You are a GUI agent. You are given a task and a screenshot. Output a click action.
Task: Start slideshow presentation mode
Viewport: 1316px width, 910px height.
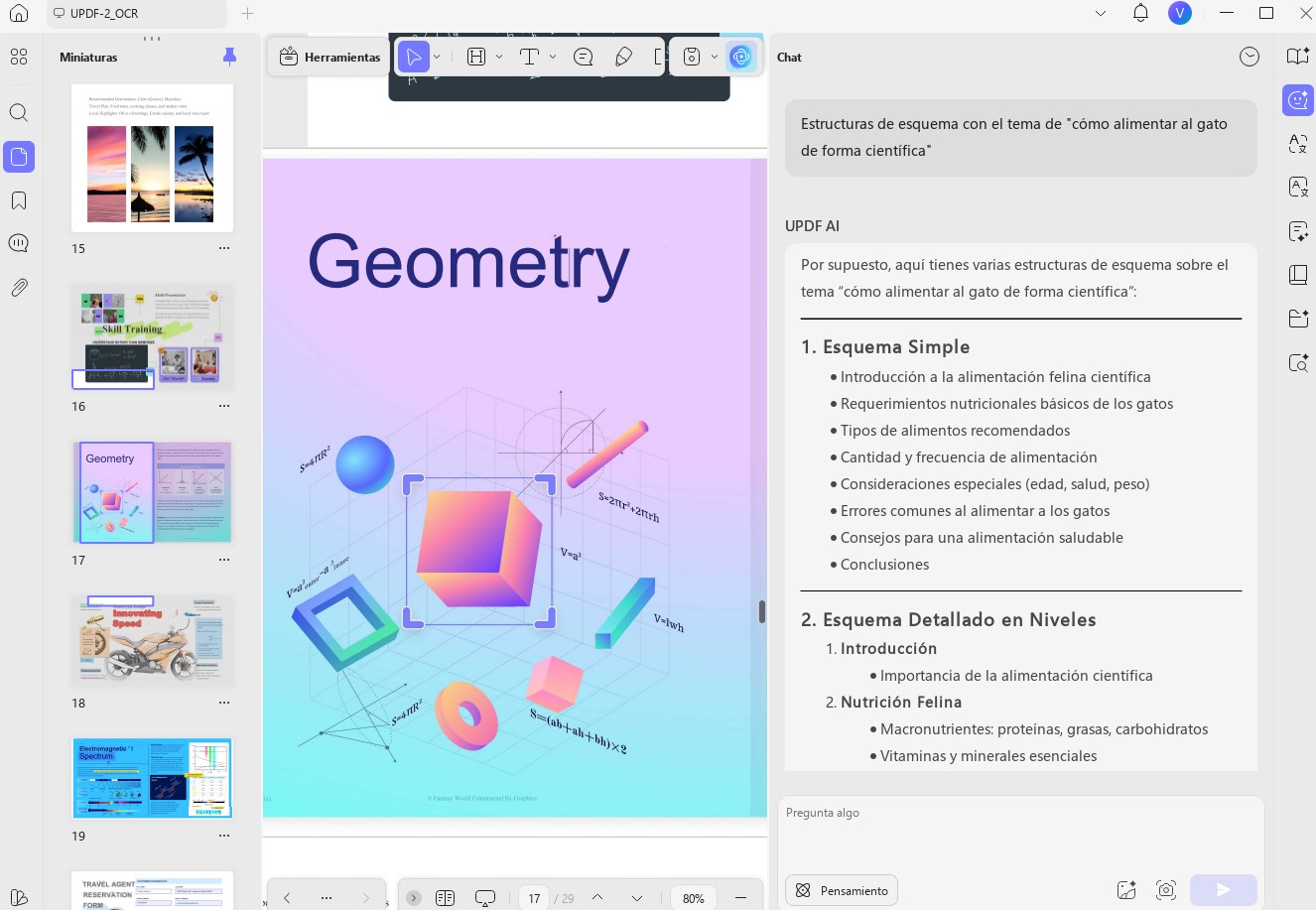[485, 898]
